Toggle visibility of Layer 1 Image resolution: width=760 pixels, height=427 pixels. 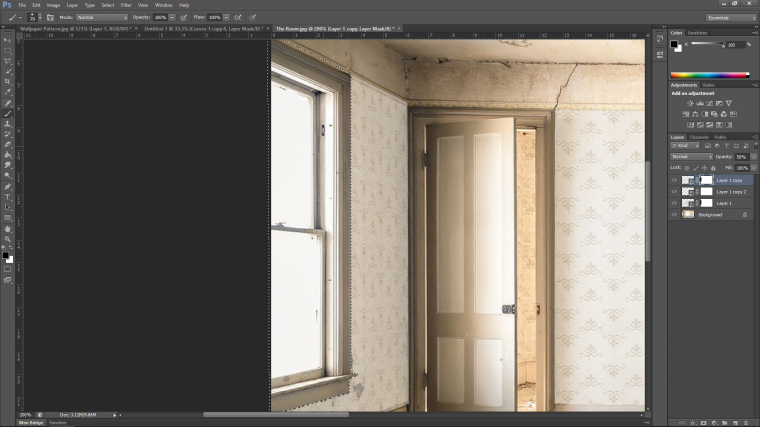[674, 203]
